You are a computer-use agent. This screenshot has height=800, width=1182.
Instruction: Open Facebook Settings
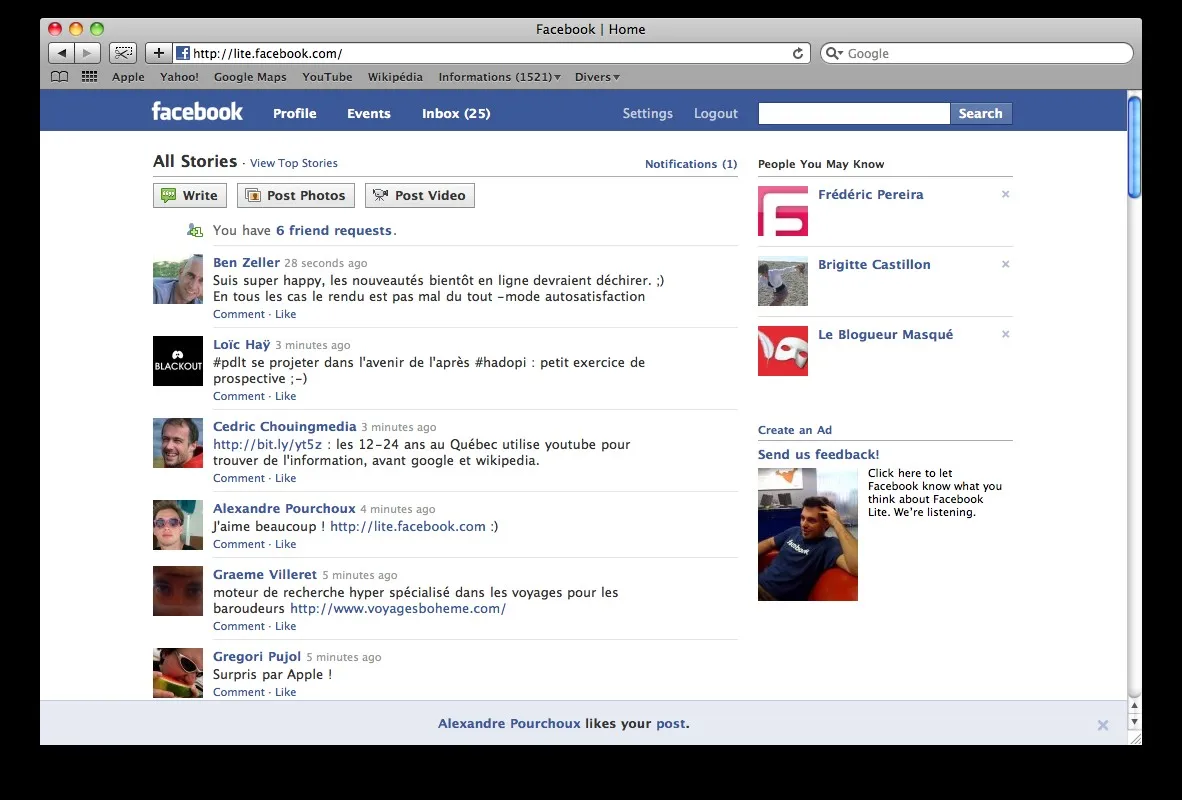[x=648, y=113]
